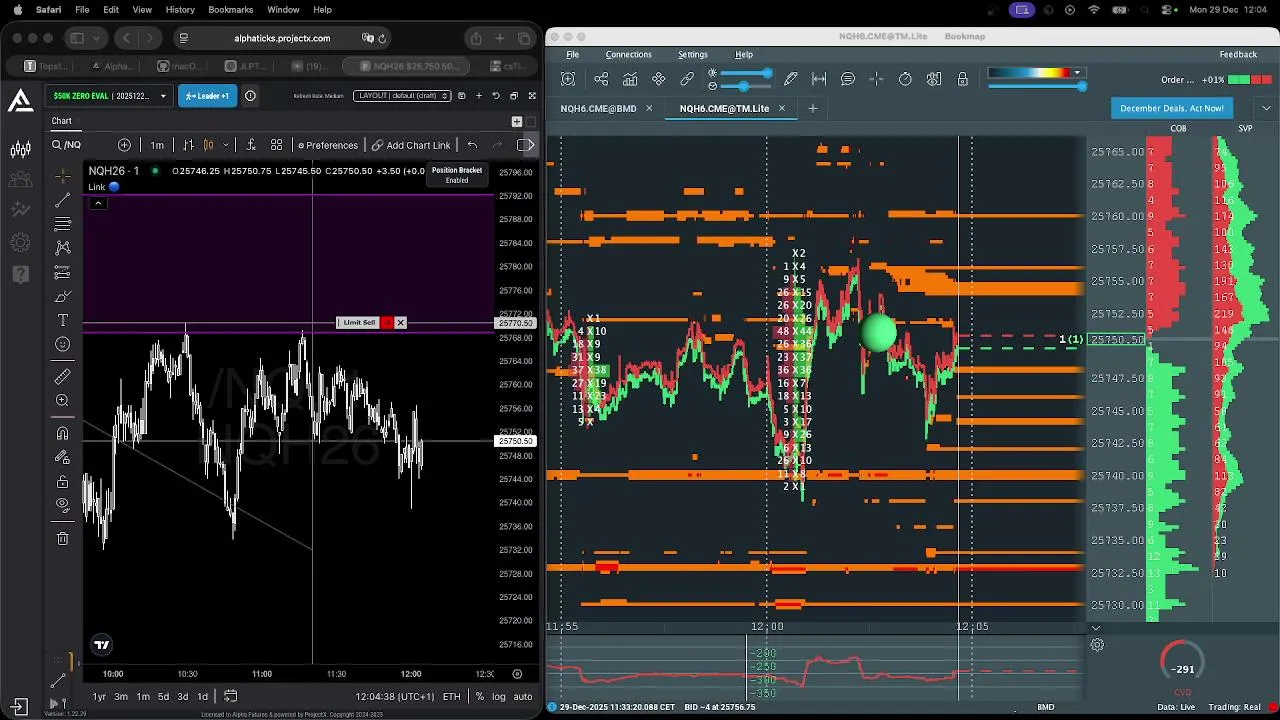Image resolution: width=1280 pixels, height=720 pixels.
Task: Expand chevron beside December Deals banner
Action: click(x=1268, y=108)
